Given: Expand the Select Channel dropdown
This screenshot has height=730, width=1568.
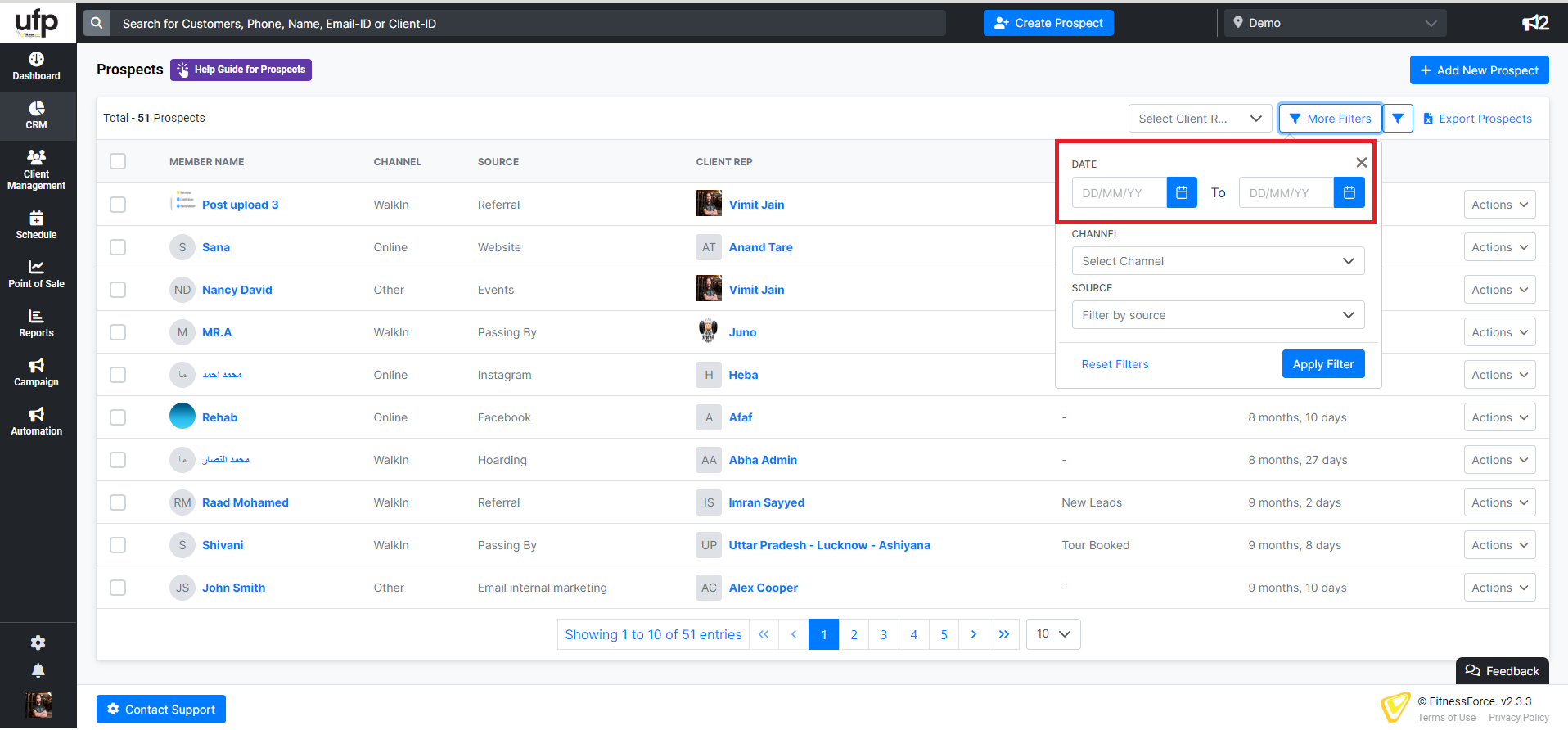Looking at the screenshot, I should (1218, 261).
